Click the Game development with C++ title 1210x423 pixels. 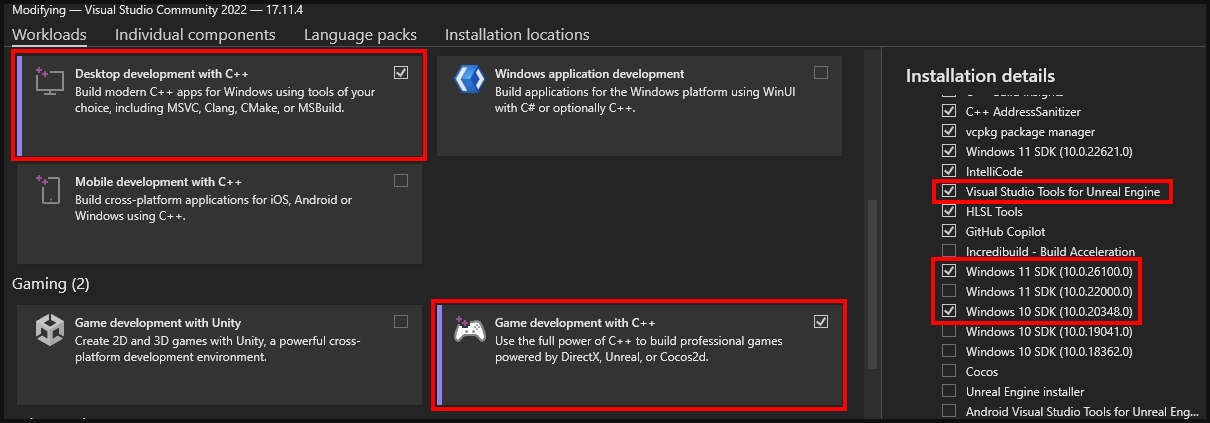tap(575, 323)
